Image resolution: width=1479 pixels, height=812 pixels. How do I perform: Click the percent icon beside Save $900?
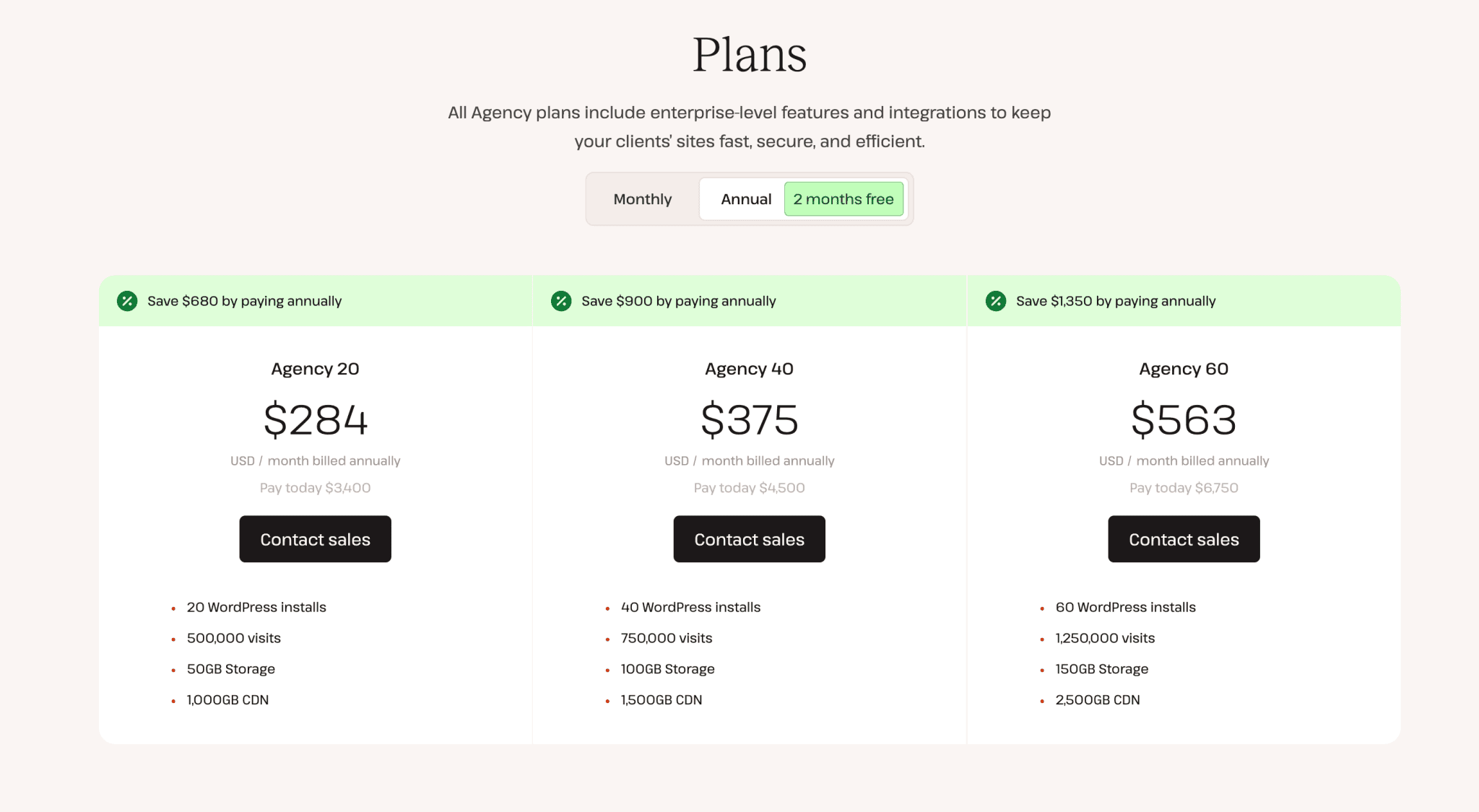561,301
